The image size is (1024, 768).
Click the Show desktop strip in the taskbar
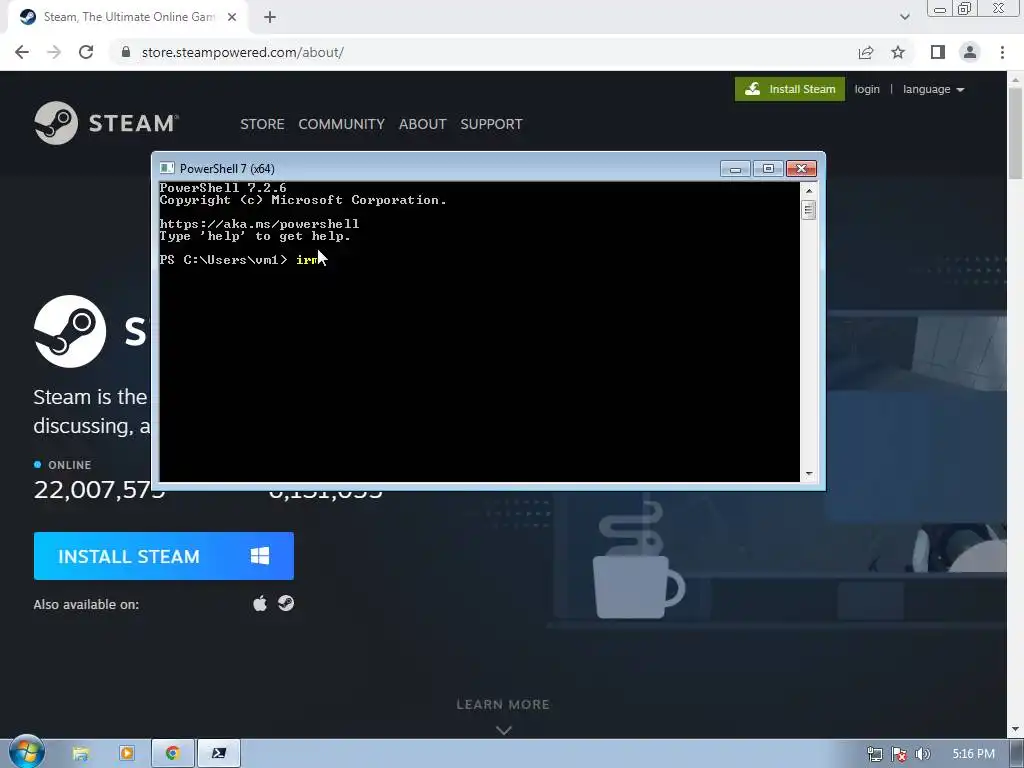click(1019, 754)
